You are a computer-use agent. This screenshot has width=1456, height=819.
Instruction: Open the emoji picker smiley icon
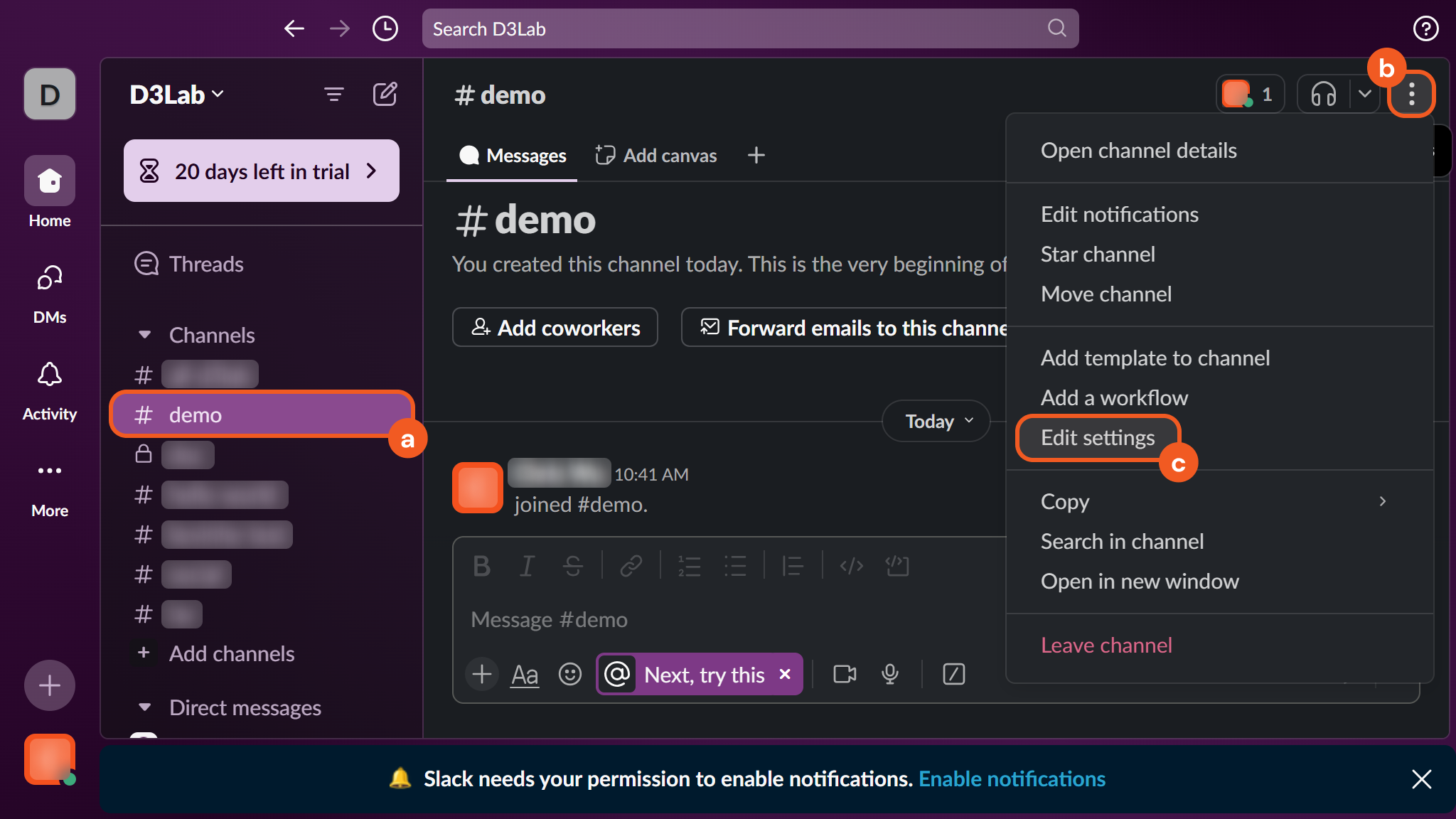click(569, 674)
